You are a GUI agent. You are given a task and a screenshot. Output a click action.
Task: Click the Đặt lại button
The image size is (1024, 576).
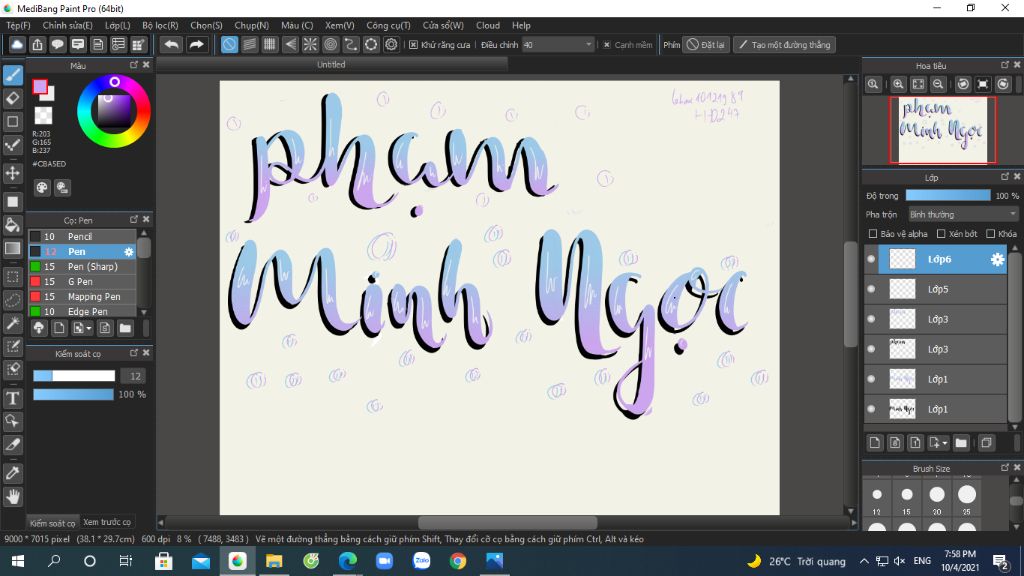(x=706, y=44)
